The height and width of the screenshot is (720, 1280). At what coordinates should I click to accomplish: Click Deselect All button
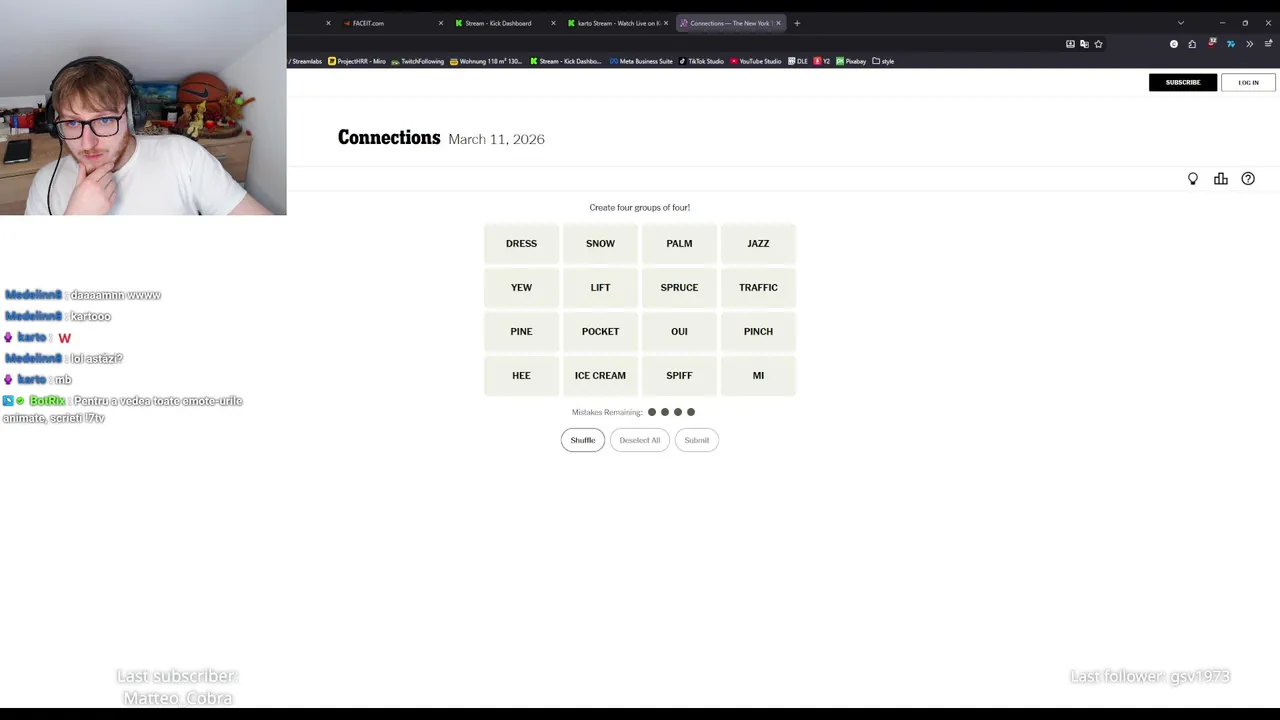(640, 440)
